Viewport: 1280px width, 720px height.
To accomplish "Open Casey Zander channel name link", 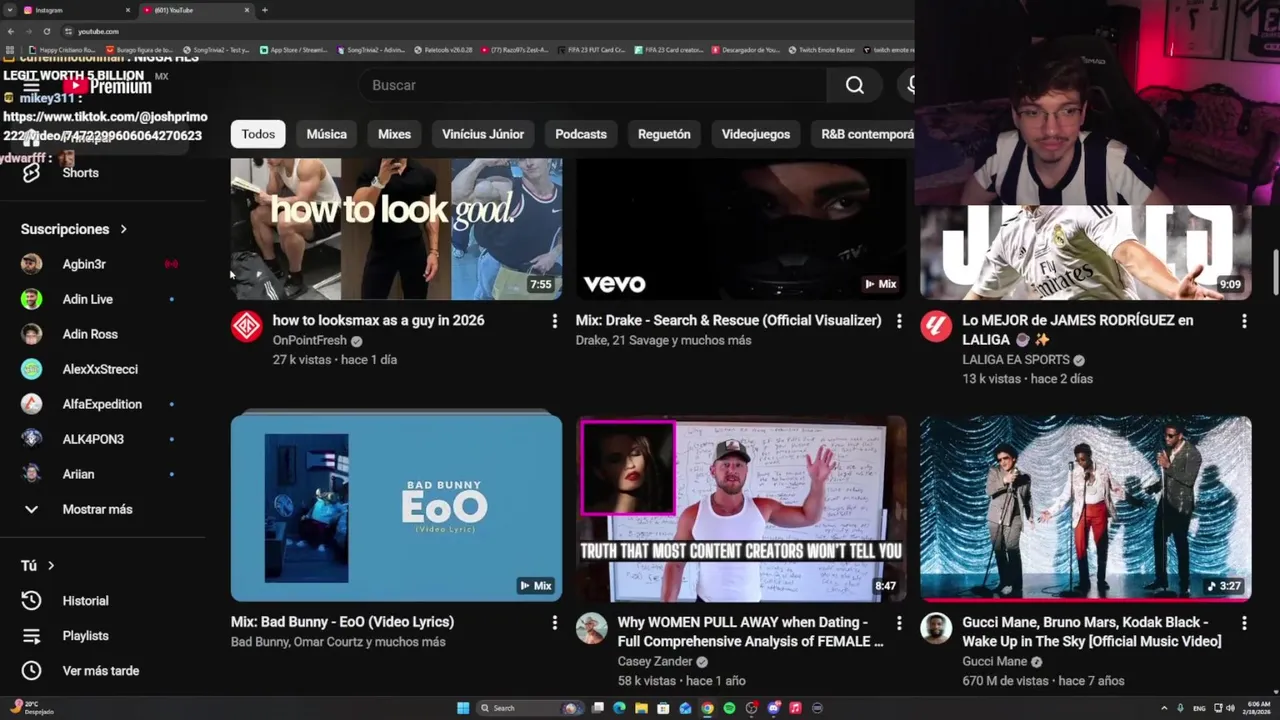I will pyautogui.click(x=655, y=661).
